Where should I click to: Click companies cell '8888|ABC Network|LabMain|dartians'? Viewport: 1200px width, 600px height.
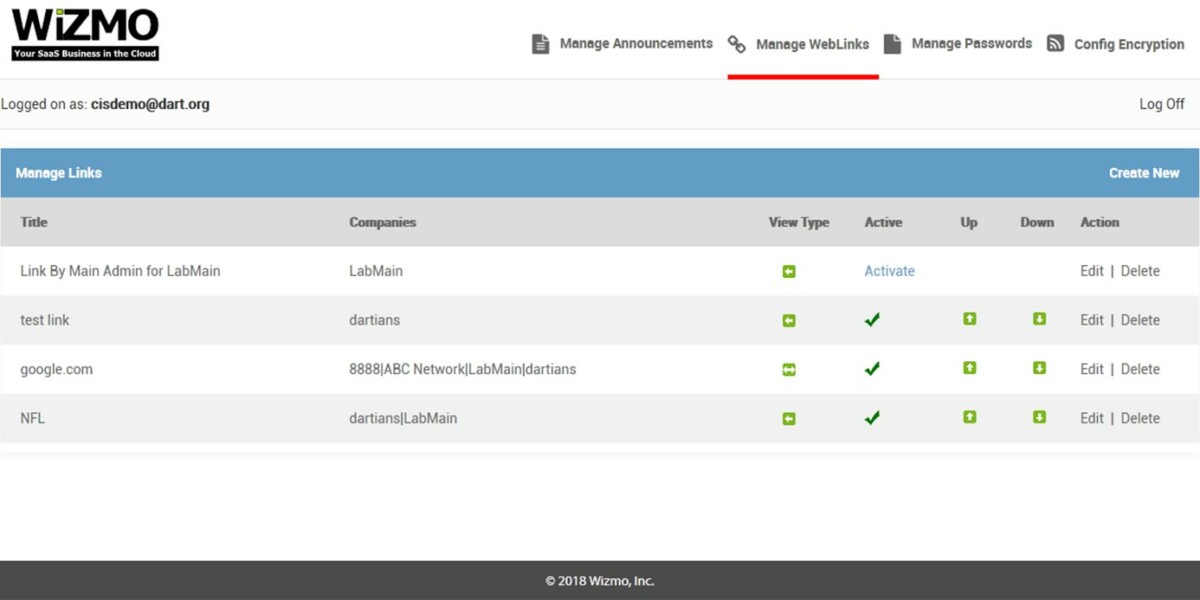tap(463, 369)
